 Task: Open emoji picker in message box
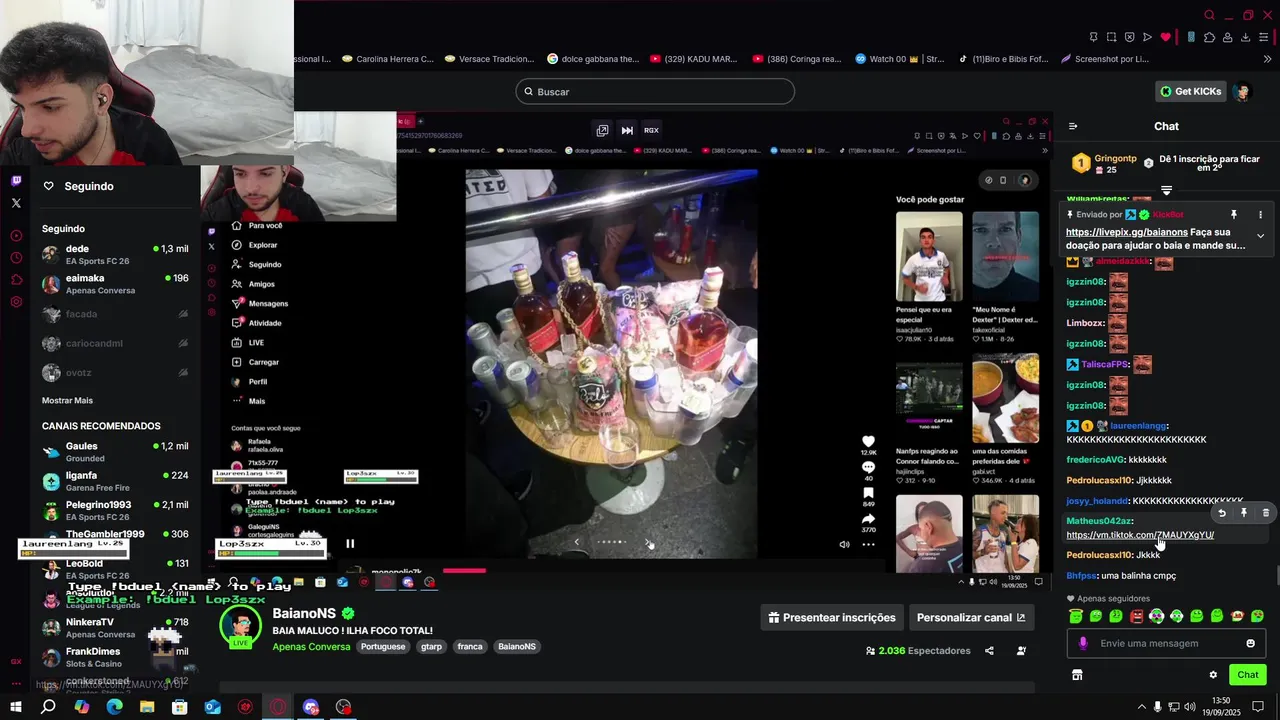tap(1250, 644)
